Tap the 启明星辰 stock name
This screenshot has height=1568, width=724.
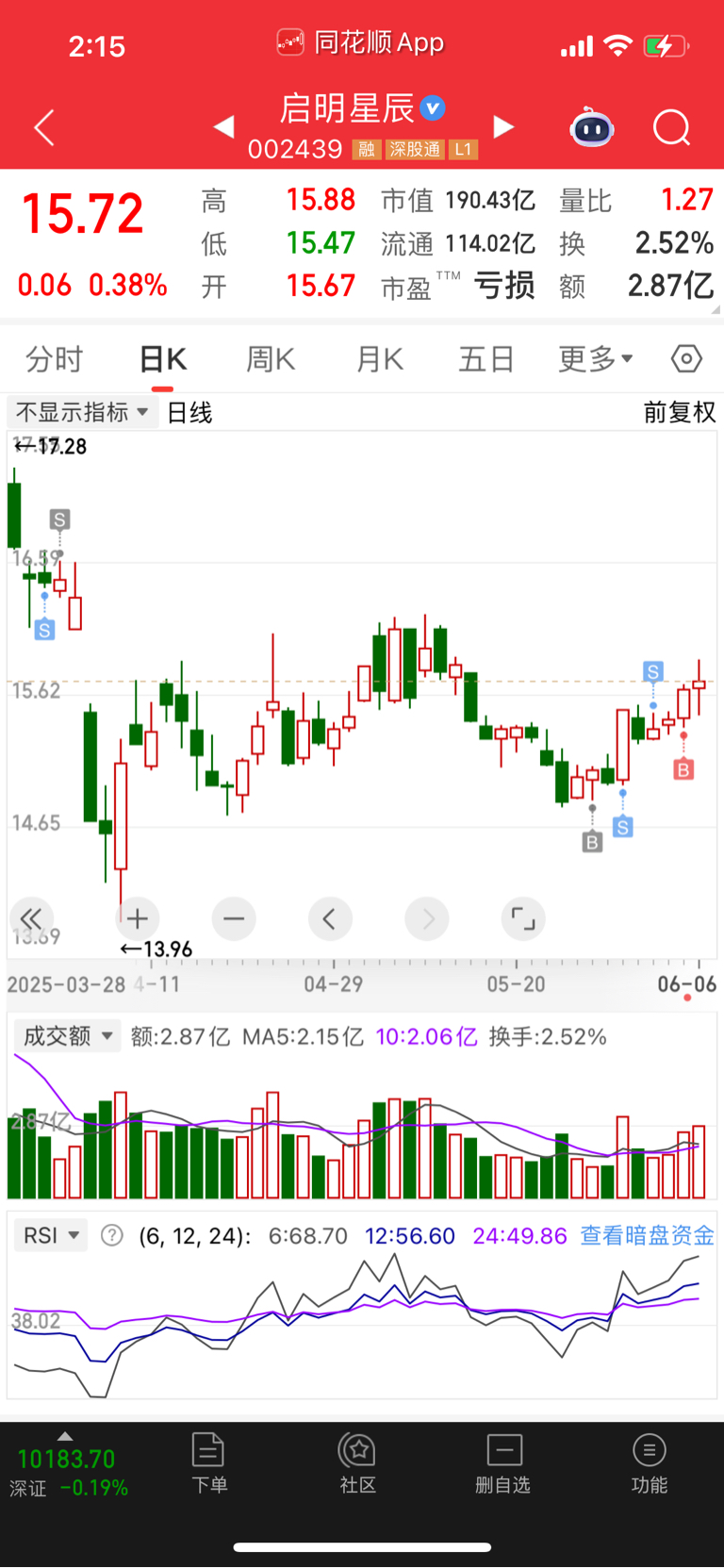point(347,108)
